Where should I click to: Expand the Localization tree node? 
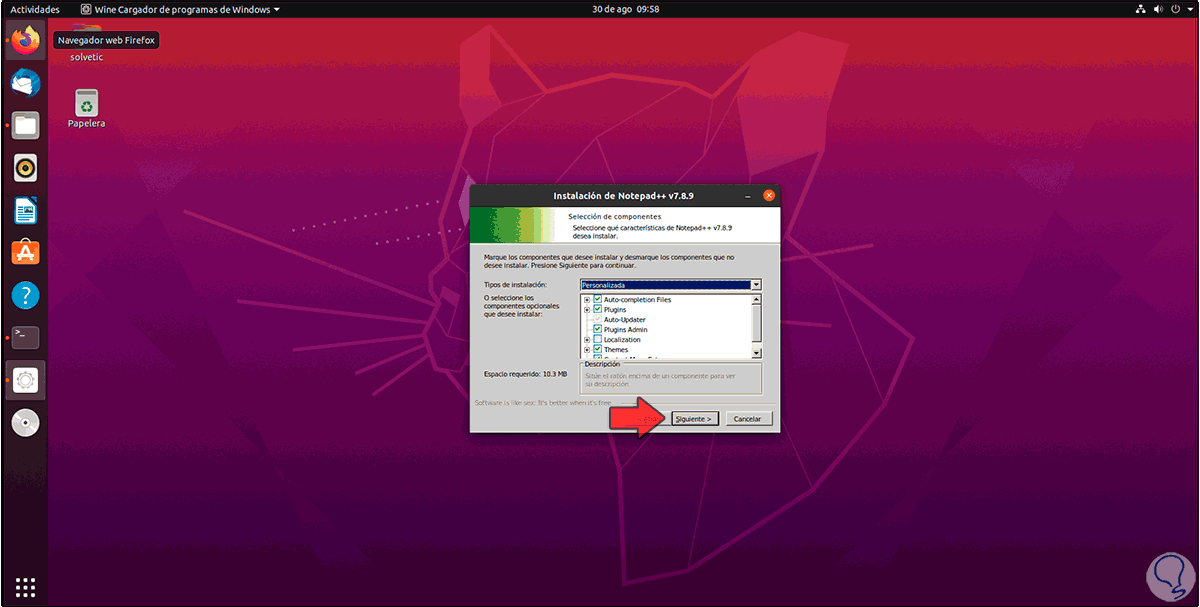click(x=587, y=339)
